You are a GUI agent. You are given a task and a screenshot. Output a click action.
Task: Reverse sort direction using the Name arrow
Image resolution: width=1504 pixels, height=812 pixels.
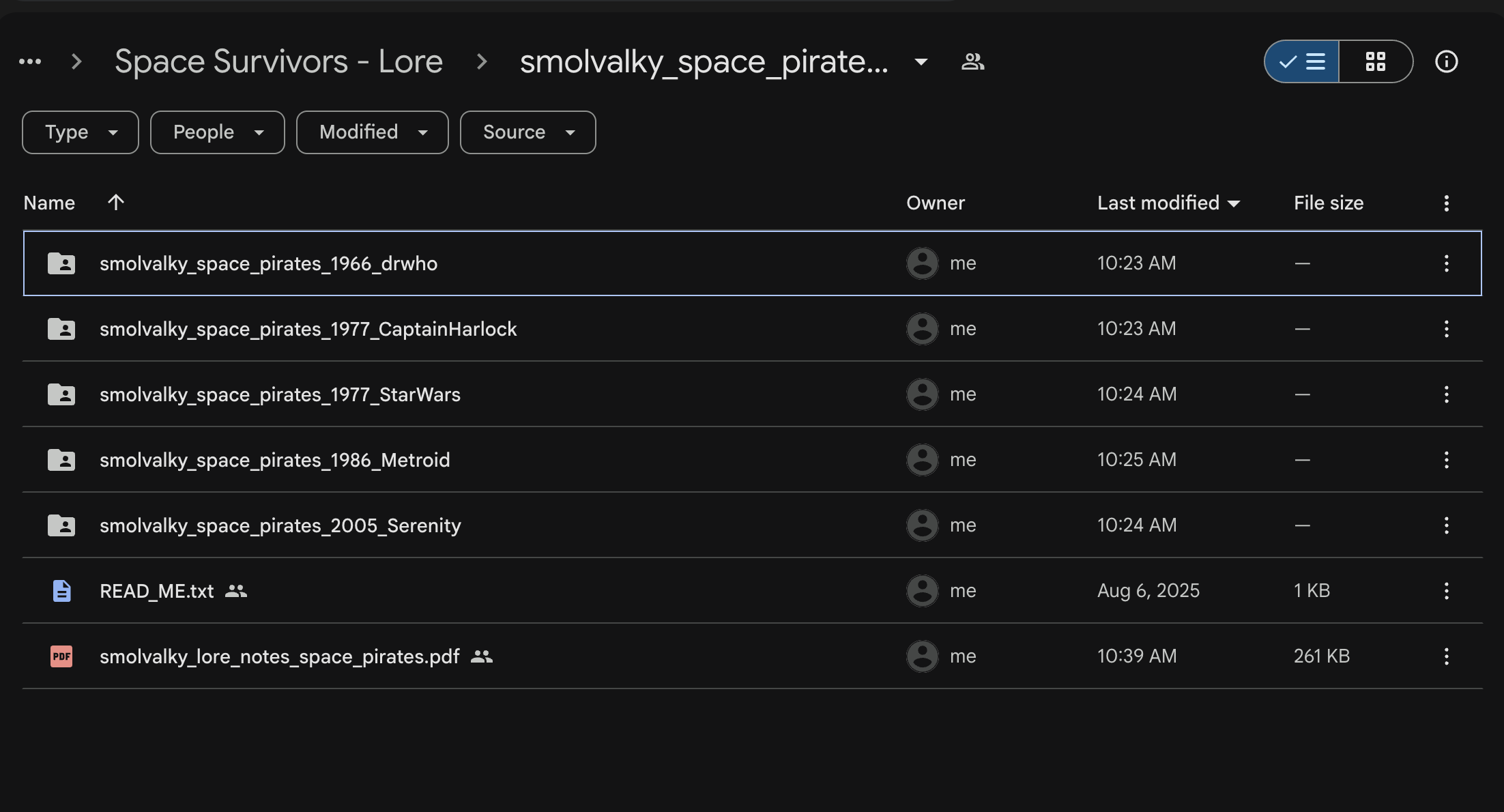click(x=116, y=203)
